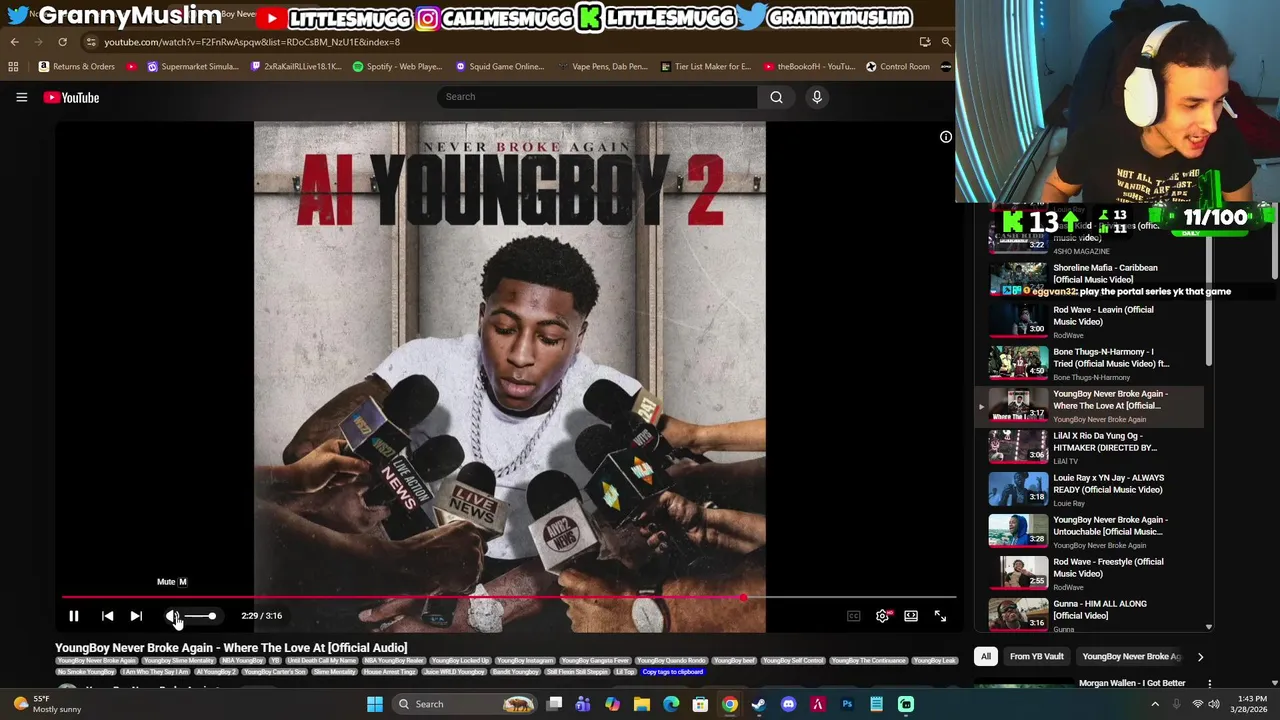Toggle closed captions (CC) button
This screenshot has height=720, width=1280.
853,616
